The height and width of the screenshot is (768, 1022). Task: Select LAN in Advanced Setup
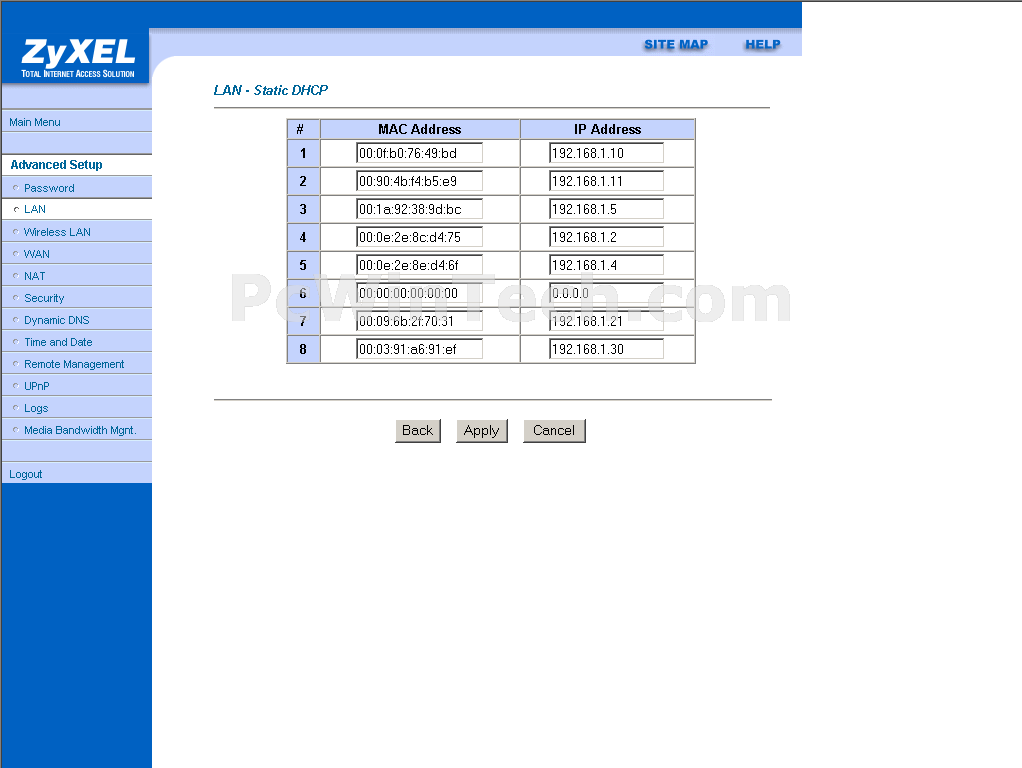(35, 209)
